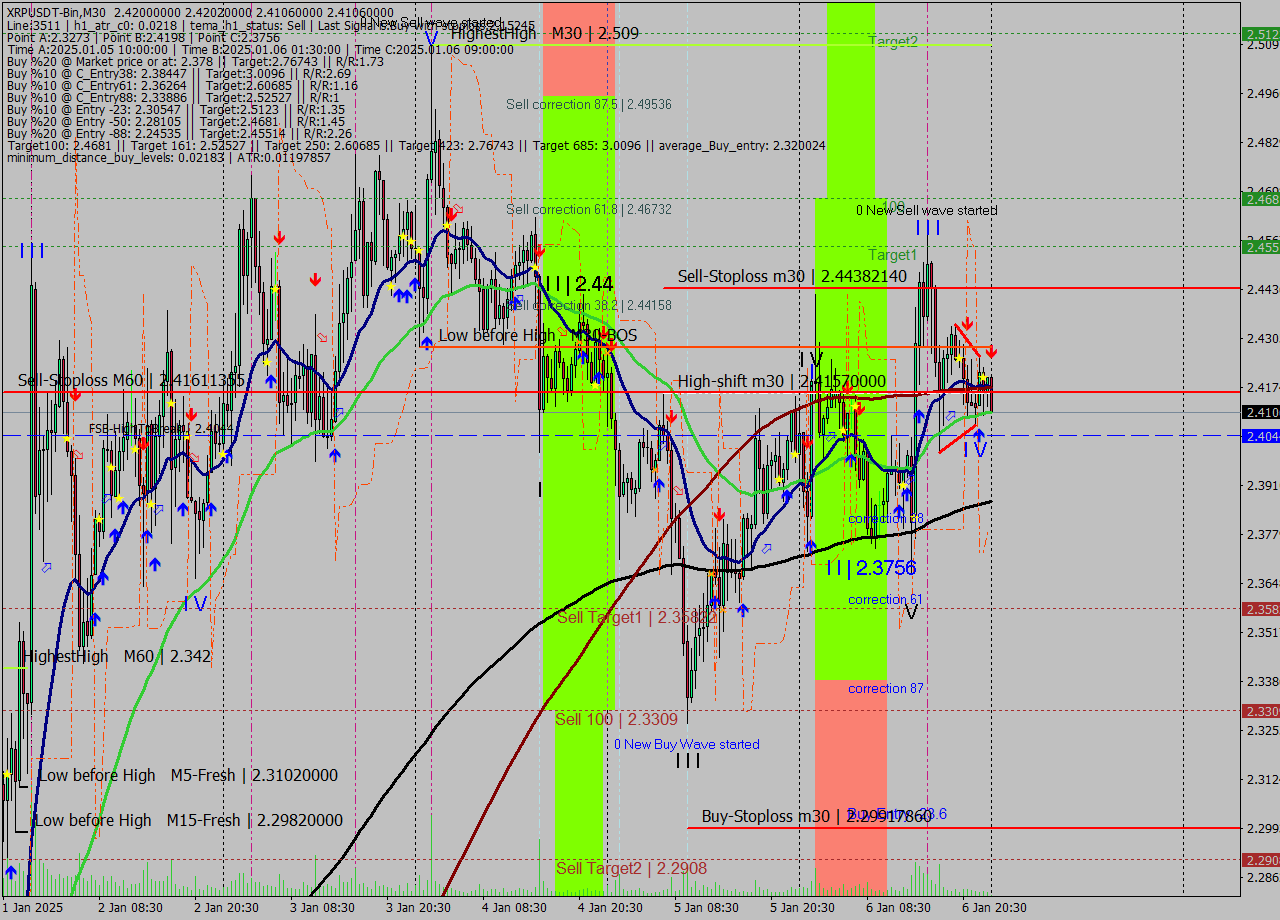Click the black 2.410 current price tag

tap(1260, 412)
